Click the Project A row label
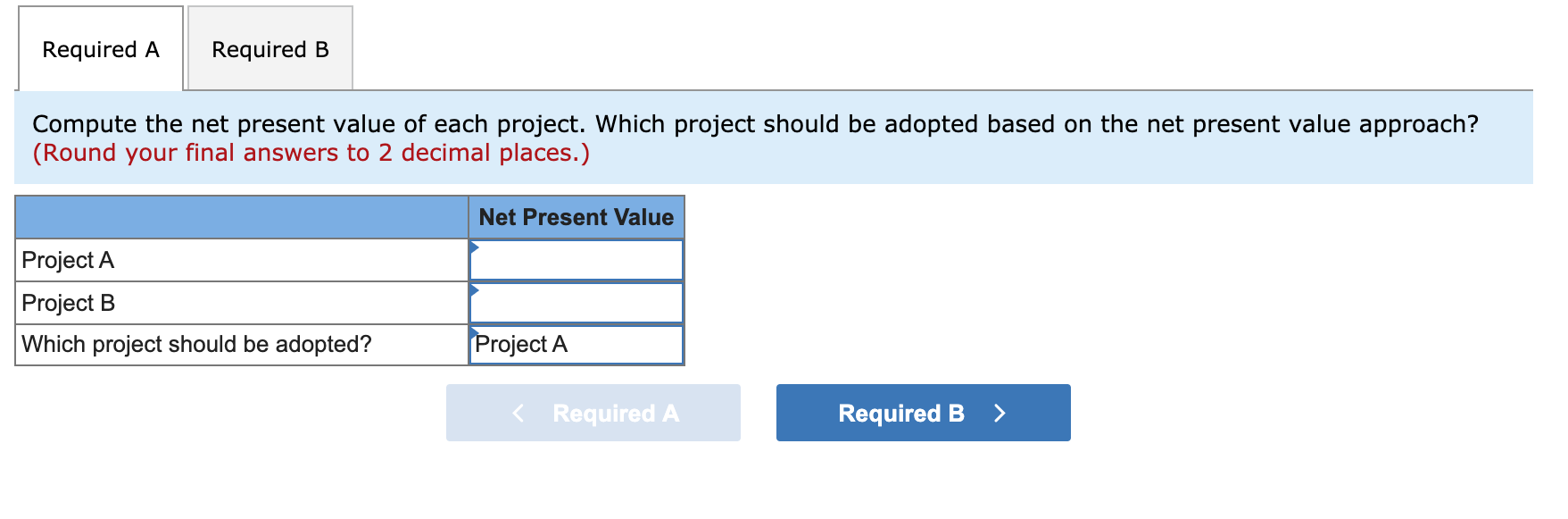 pos(66,260)
